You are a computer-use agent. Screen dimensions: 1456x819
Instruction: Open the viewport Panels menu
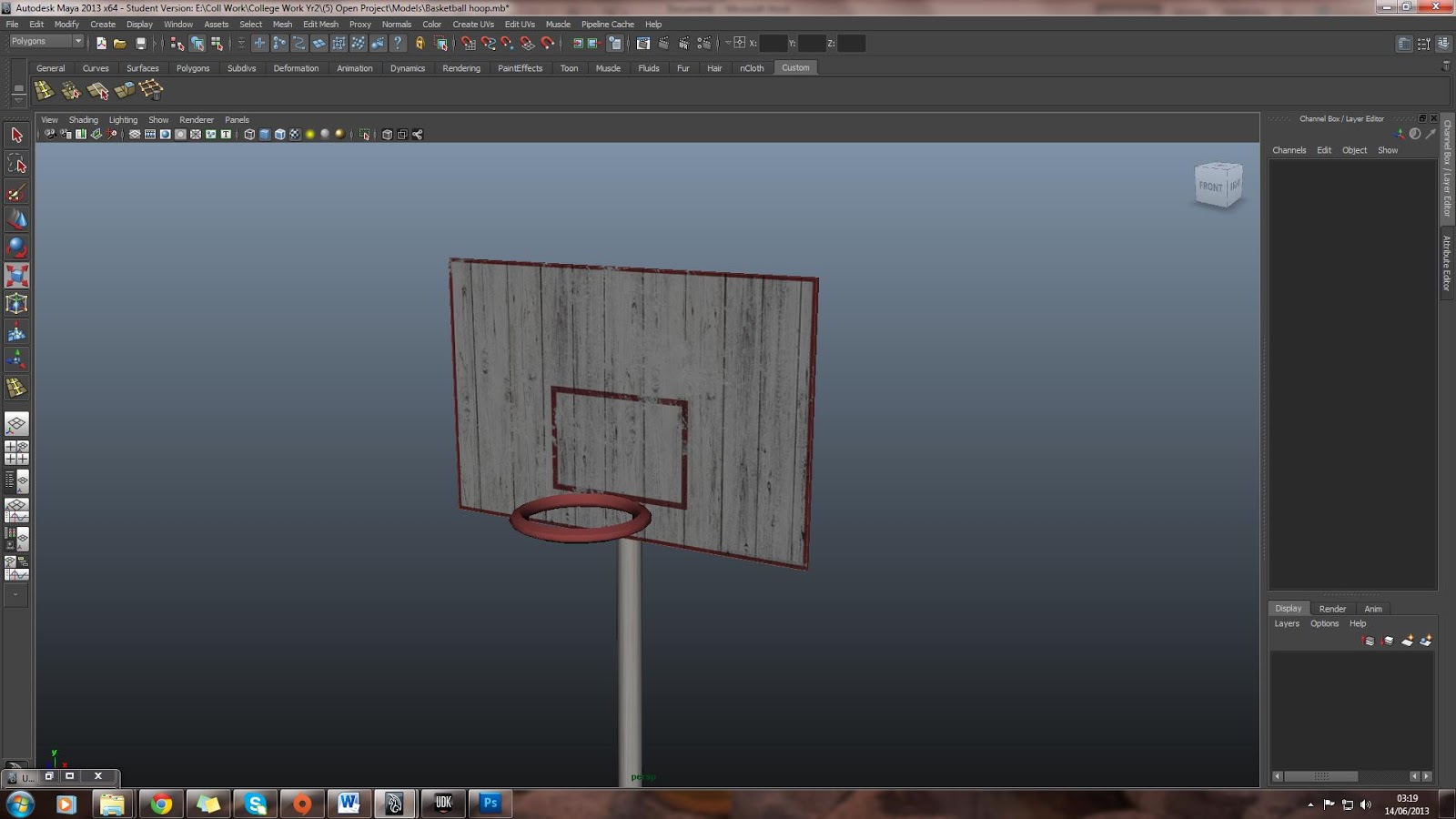[237, 120]
